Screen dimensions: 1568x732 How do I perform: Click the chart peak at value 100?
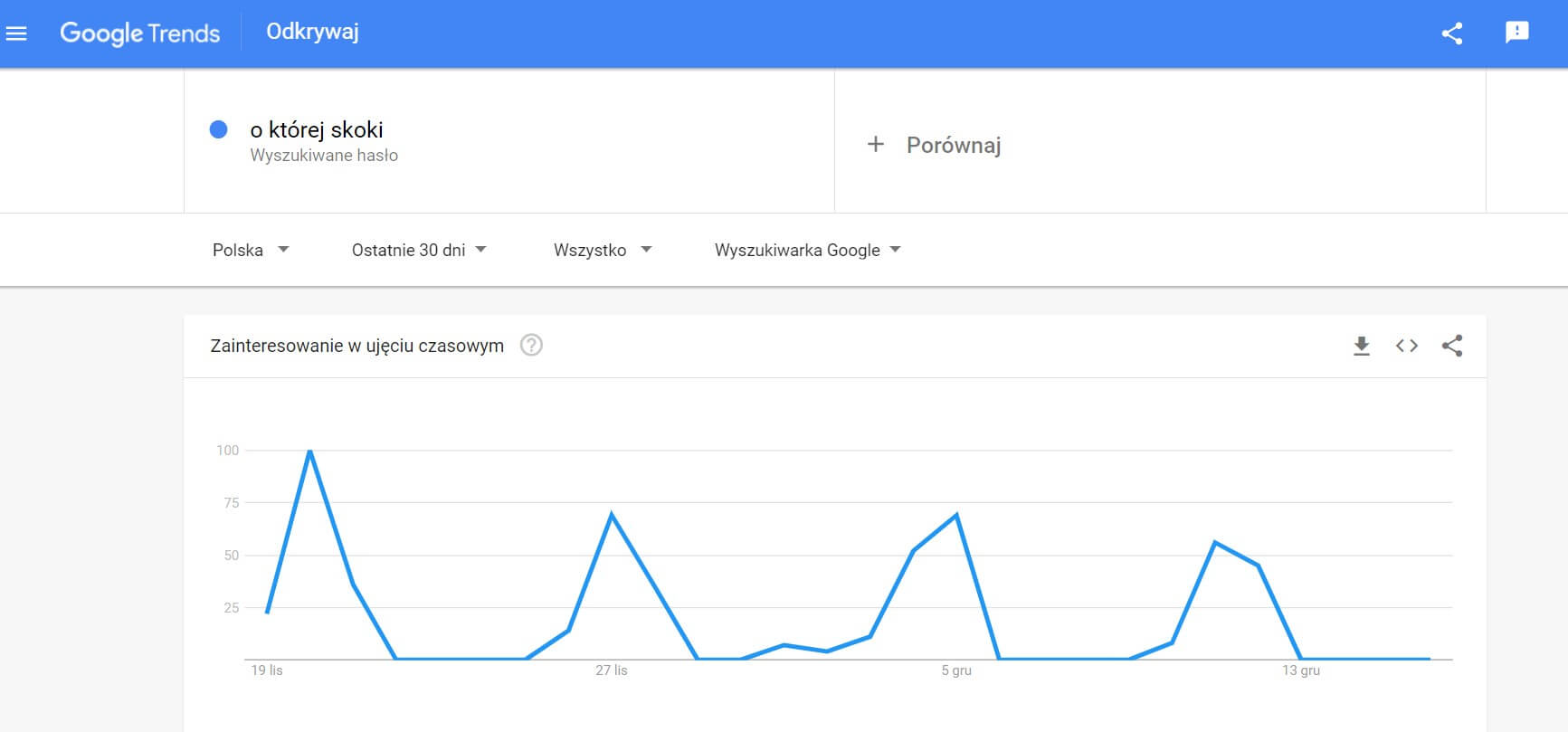click(309, 450)
